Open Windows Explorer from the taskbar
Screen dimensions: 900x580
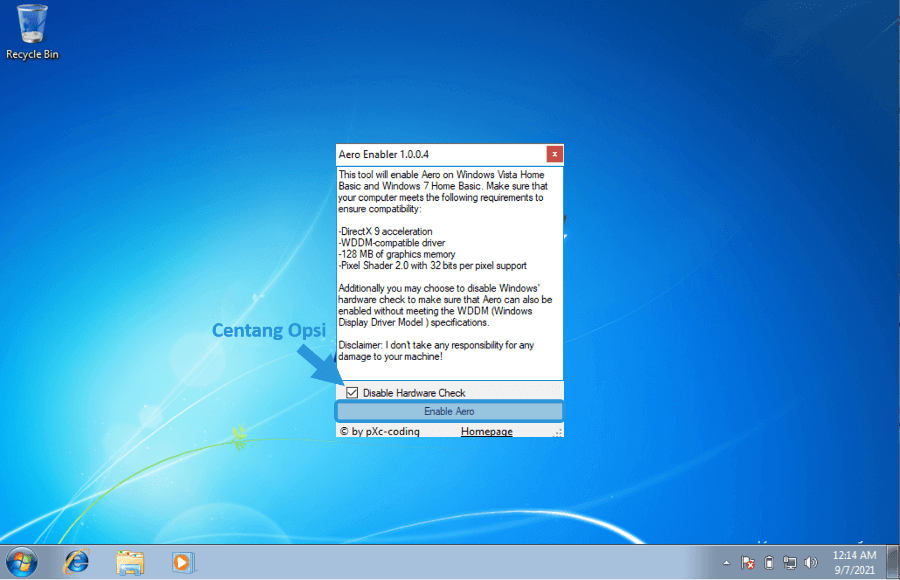tap(130, 562)
